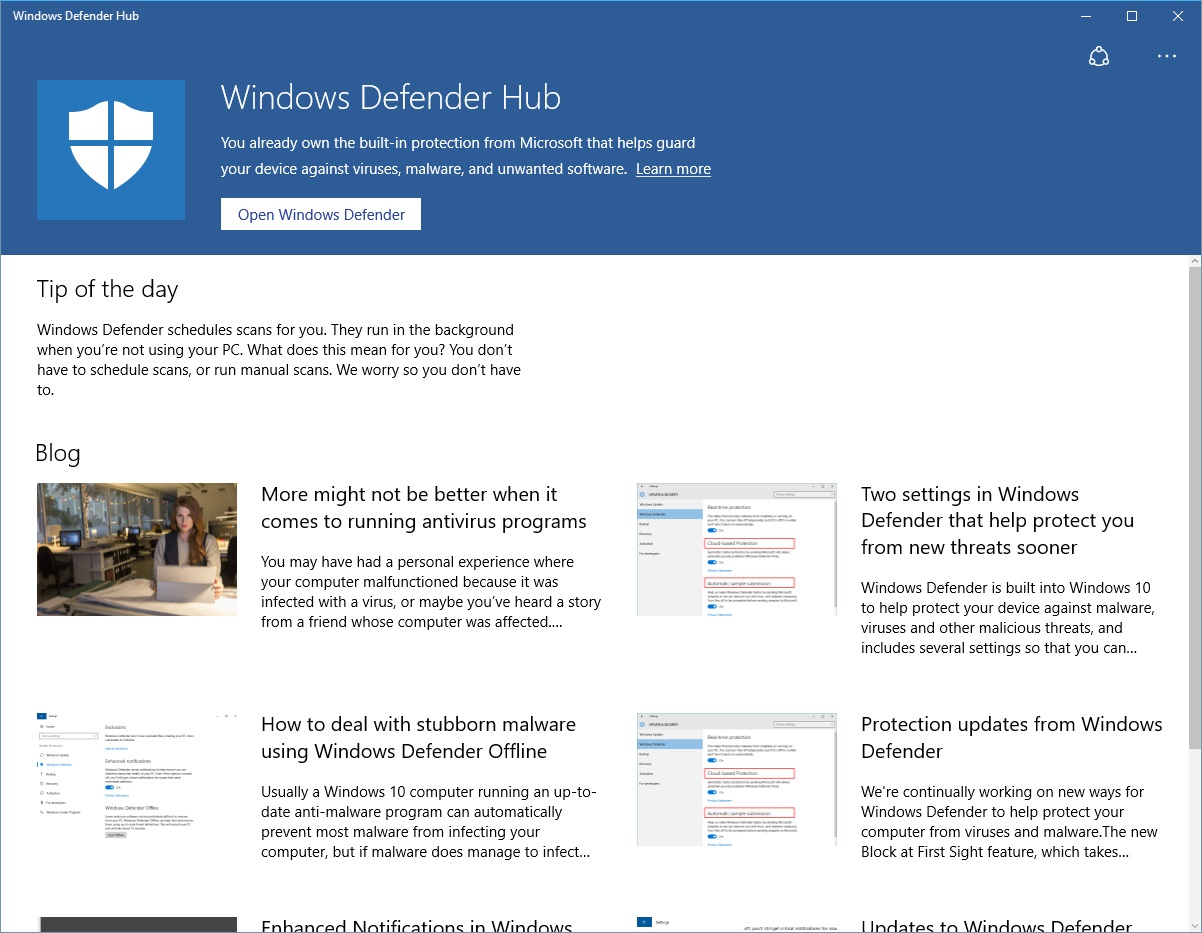Open the See More (...) menu
This screenshot has height=933, width=1202.
click(1166, 56)
